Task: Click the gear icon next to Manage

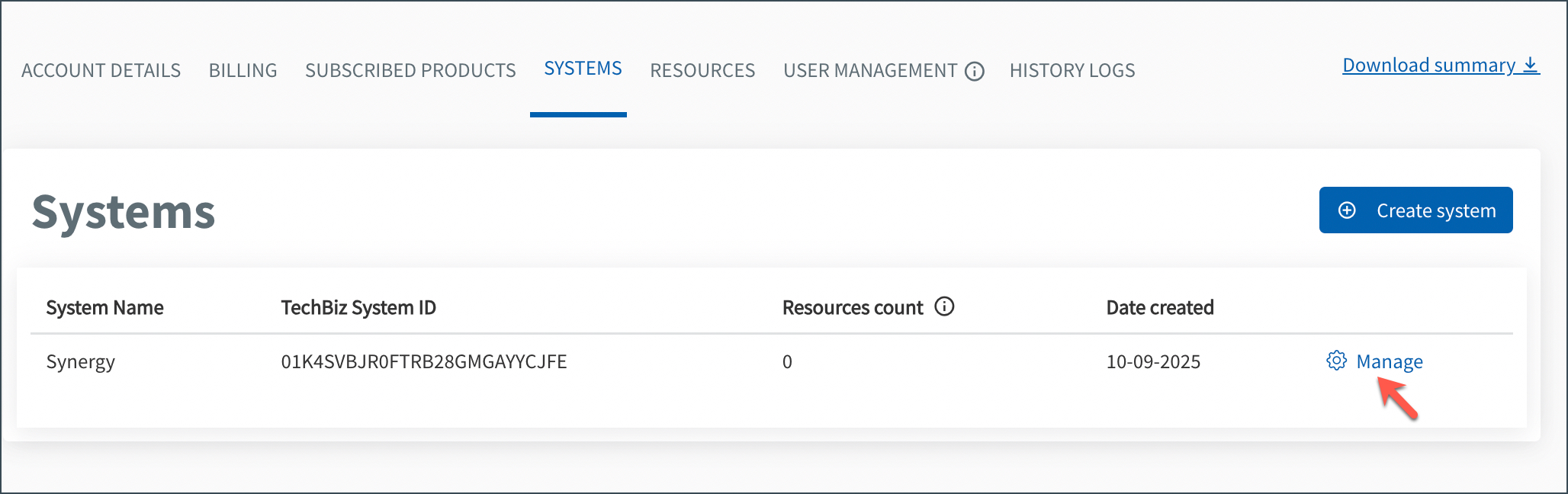Action: coord(1336,361)
